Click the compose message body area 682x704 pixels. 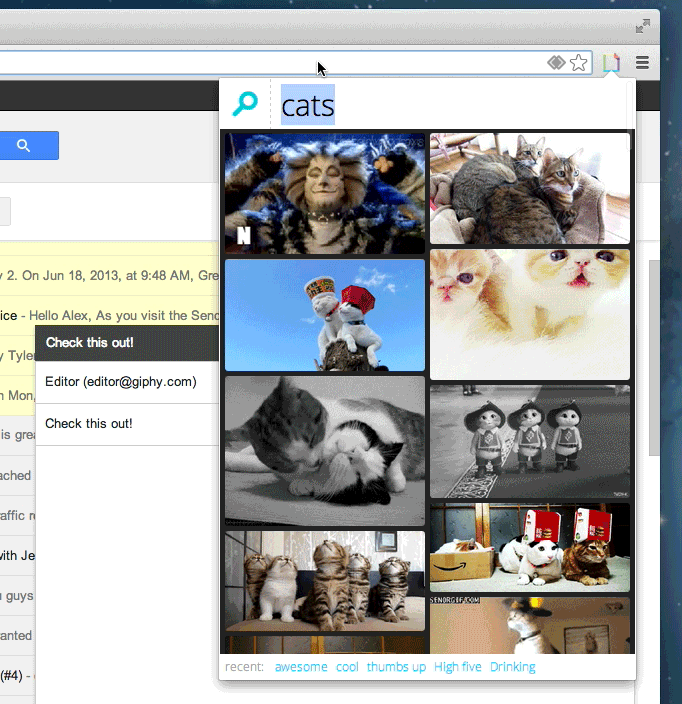[127, 575]
